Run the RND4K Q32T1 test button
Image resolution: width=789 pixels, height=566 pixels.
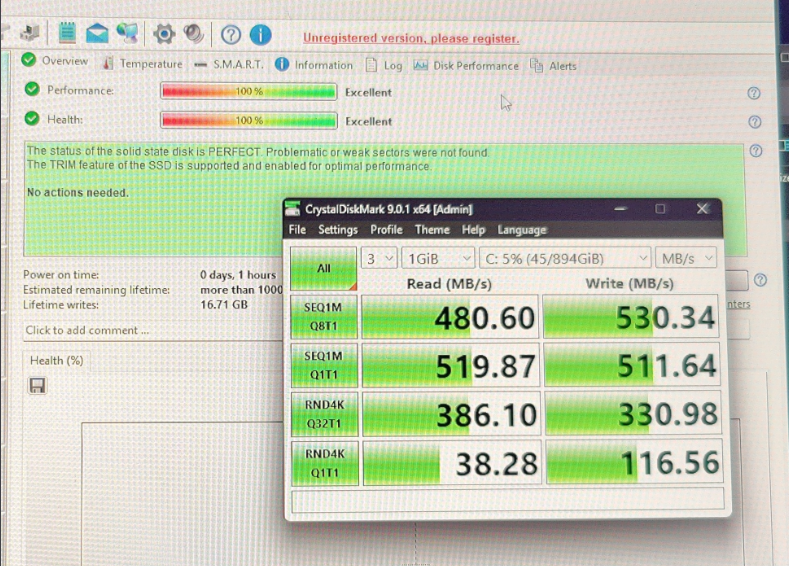tap(325, 414)
